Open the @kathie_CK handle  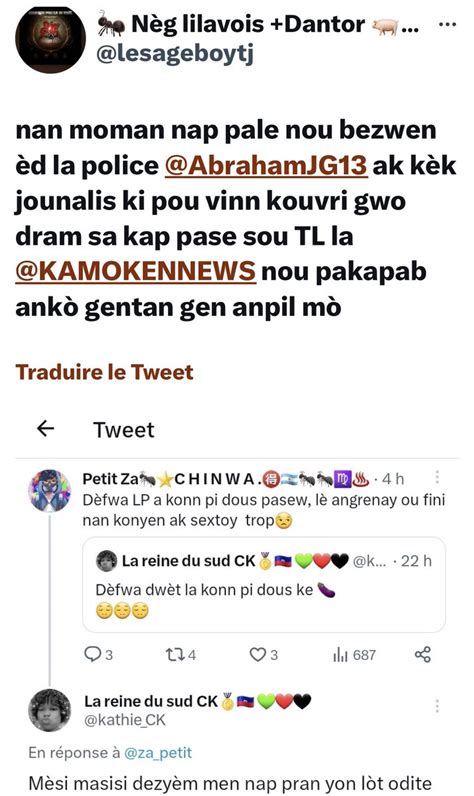[x=125, y=720]
